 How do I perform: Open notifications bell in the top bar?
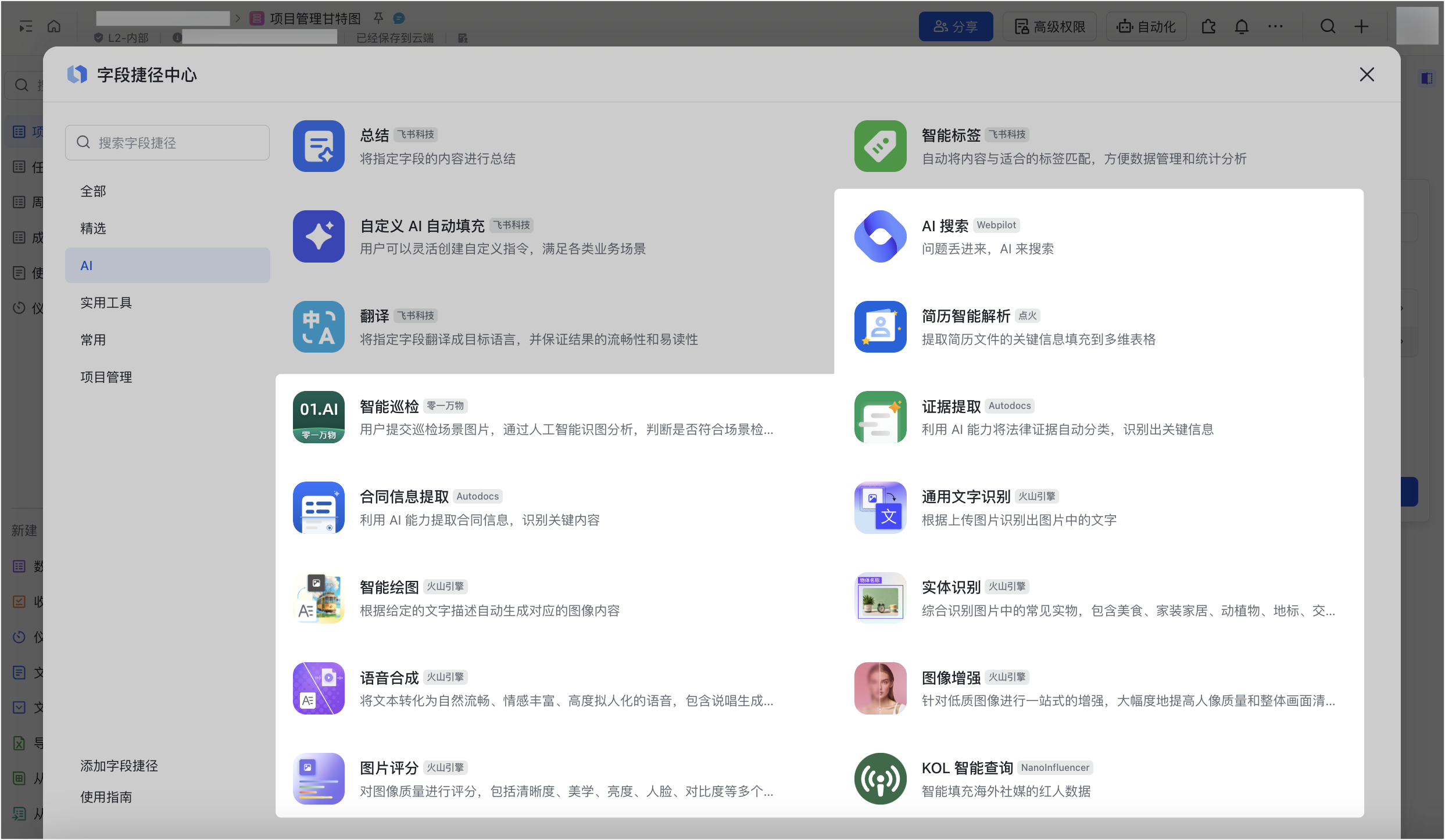tap(1242, 27)
